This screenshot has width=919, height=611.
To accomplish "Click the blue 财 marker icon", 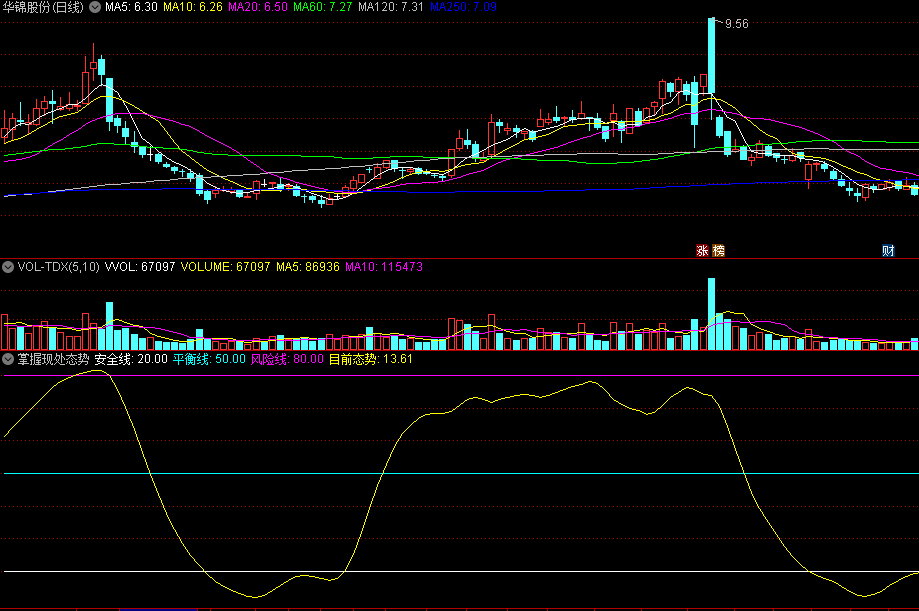I will click(888, 251).
